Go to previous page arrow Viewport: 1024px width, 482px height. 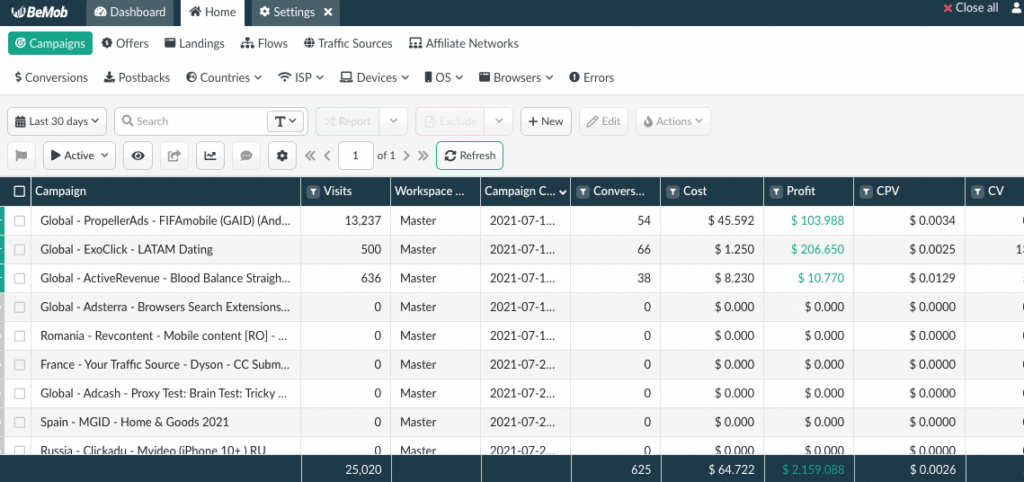coord(327,155)
